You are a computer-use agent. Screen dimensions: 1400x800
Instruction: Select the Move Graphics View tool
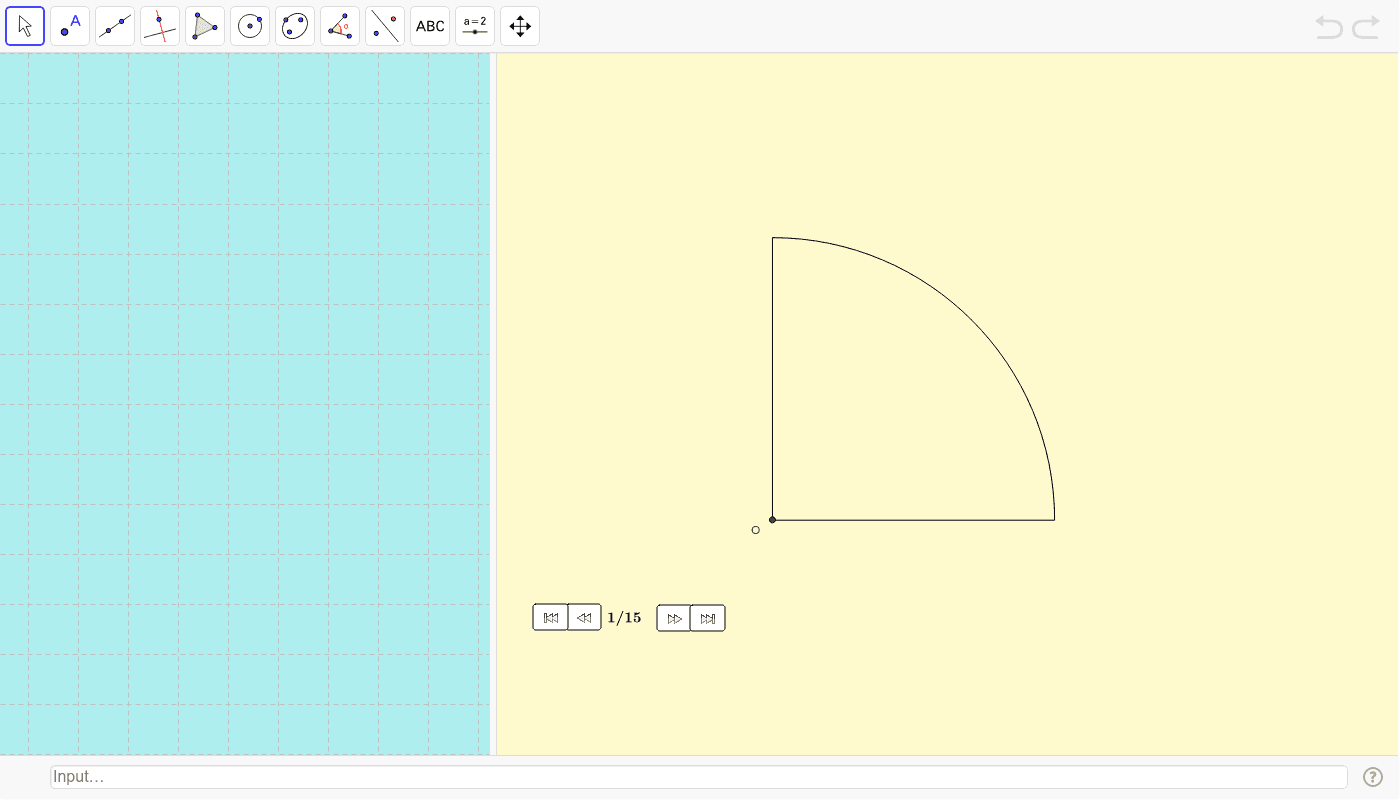(x=520, y=26)
